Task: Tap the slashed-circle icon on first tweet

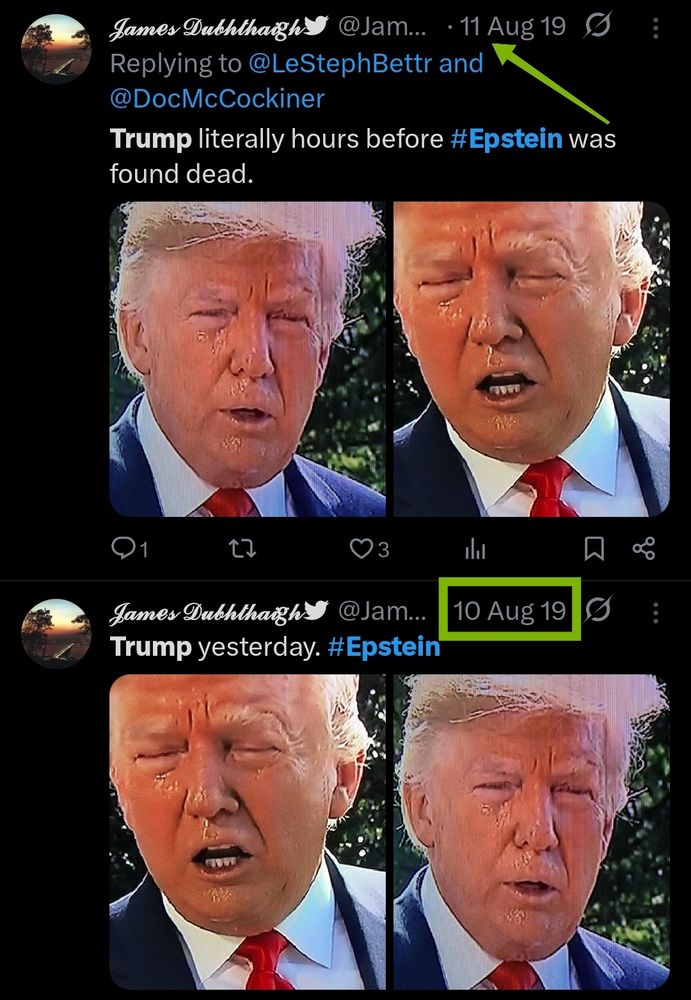Action: coord(597,26)
